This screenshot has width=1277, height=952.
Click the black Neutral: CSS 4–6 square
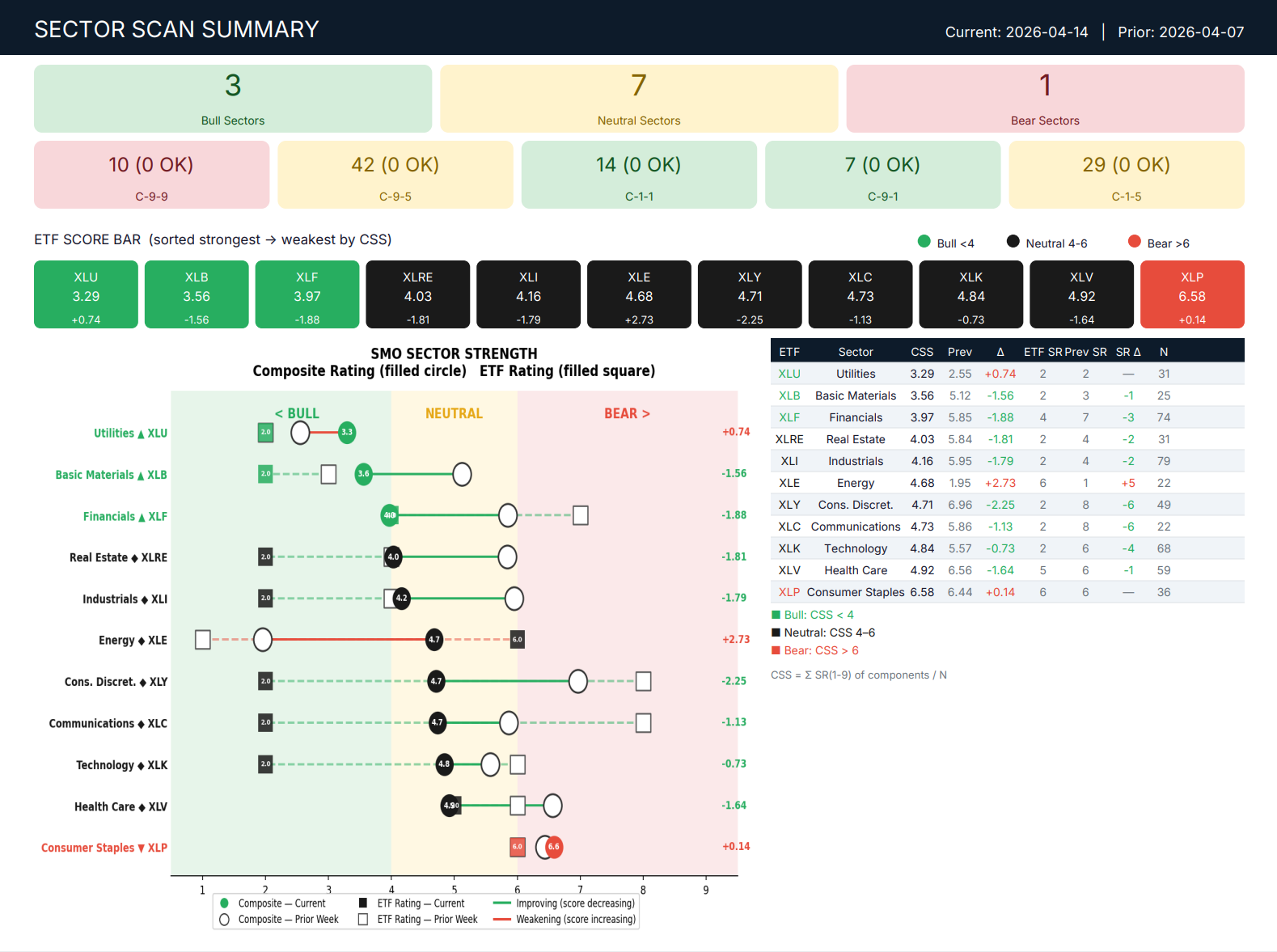click(x=776, y=633)
